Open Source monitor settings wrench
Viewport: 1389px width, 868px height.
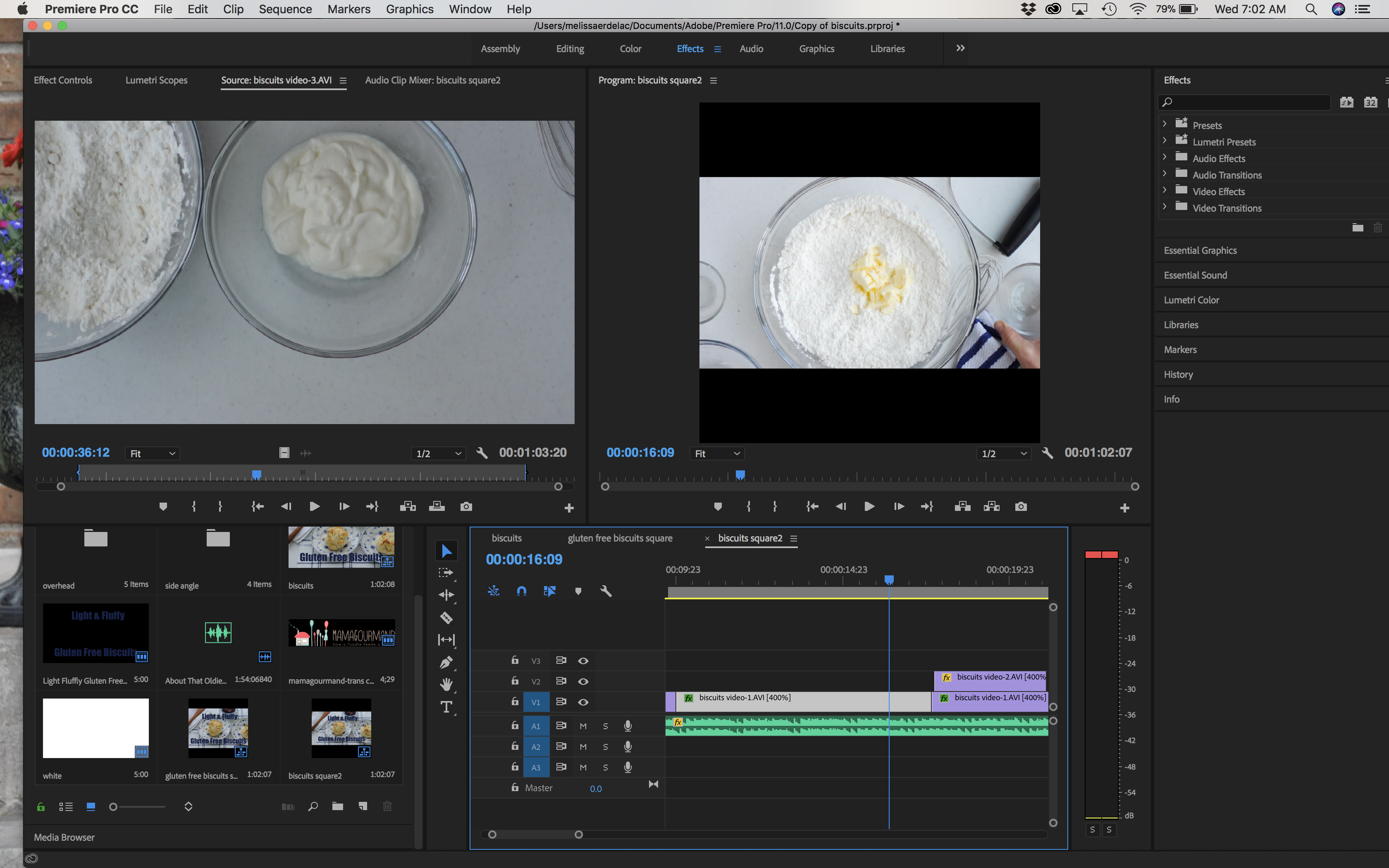tap(482, 453)
